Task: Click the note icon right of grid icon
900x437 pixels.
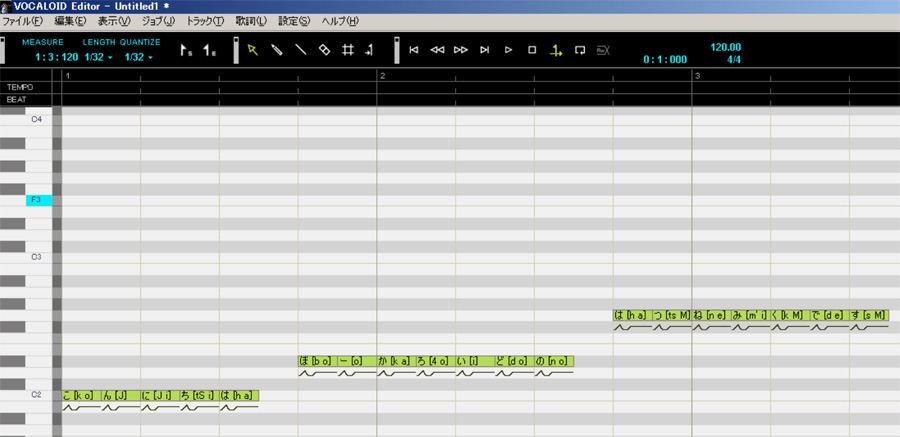Action: (x=369, y=50)
